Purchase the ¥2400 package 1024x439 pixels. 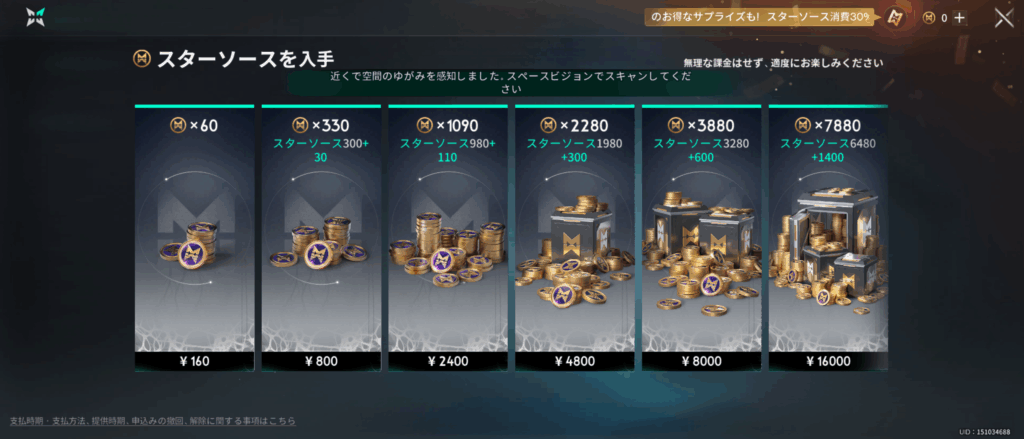(448, 361)
